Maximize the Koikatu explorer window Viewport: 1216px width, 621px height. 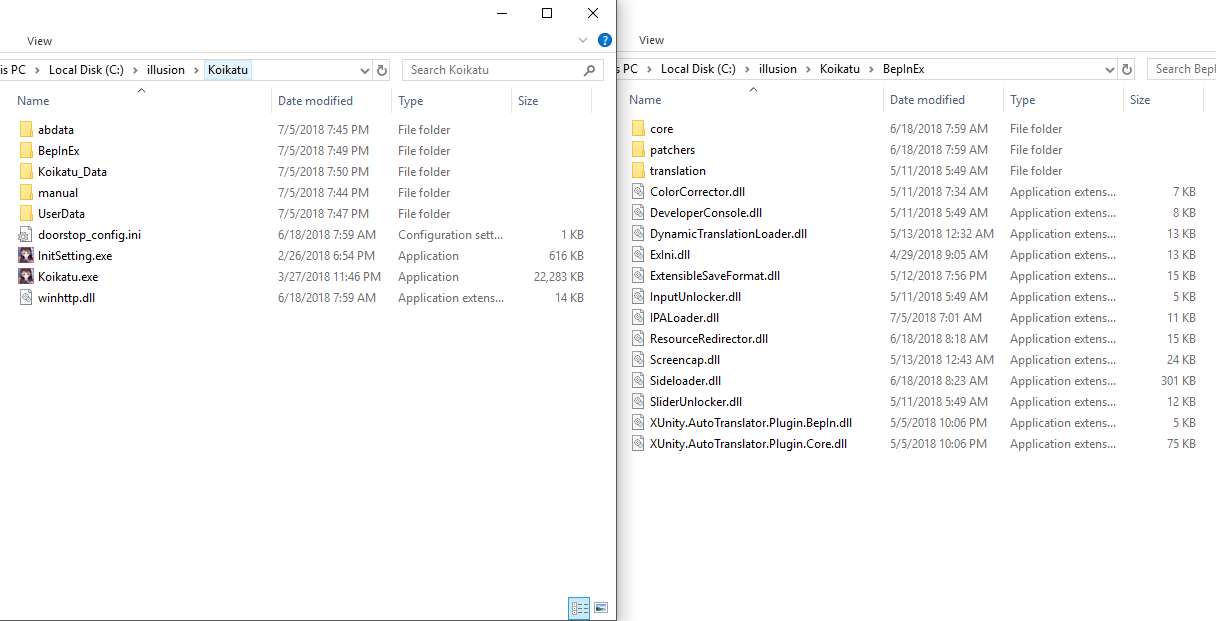coord(547,13)
